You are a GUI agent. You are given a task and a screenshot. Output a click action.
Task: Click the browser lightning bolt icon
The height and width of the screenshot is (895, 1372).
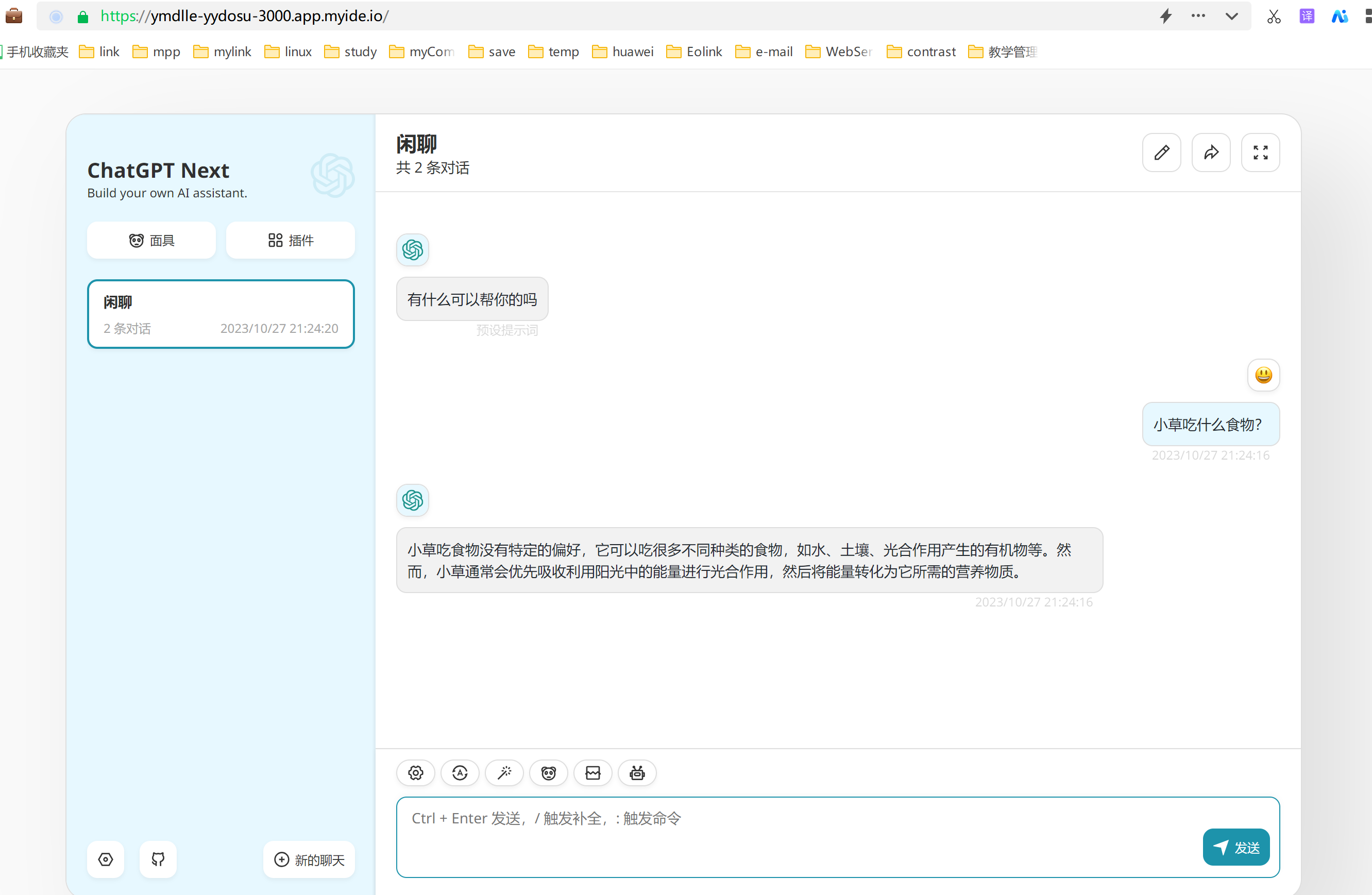(1165, 15)
